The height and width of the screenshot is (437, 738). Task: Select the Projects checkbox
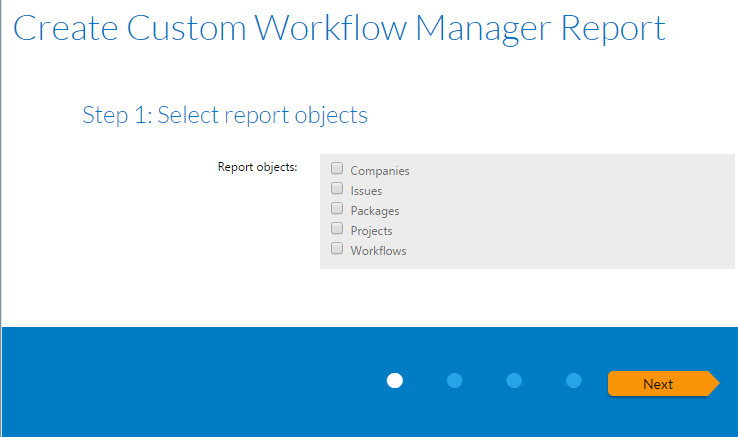coord(337,229)
